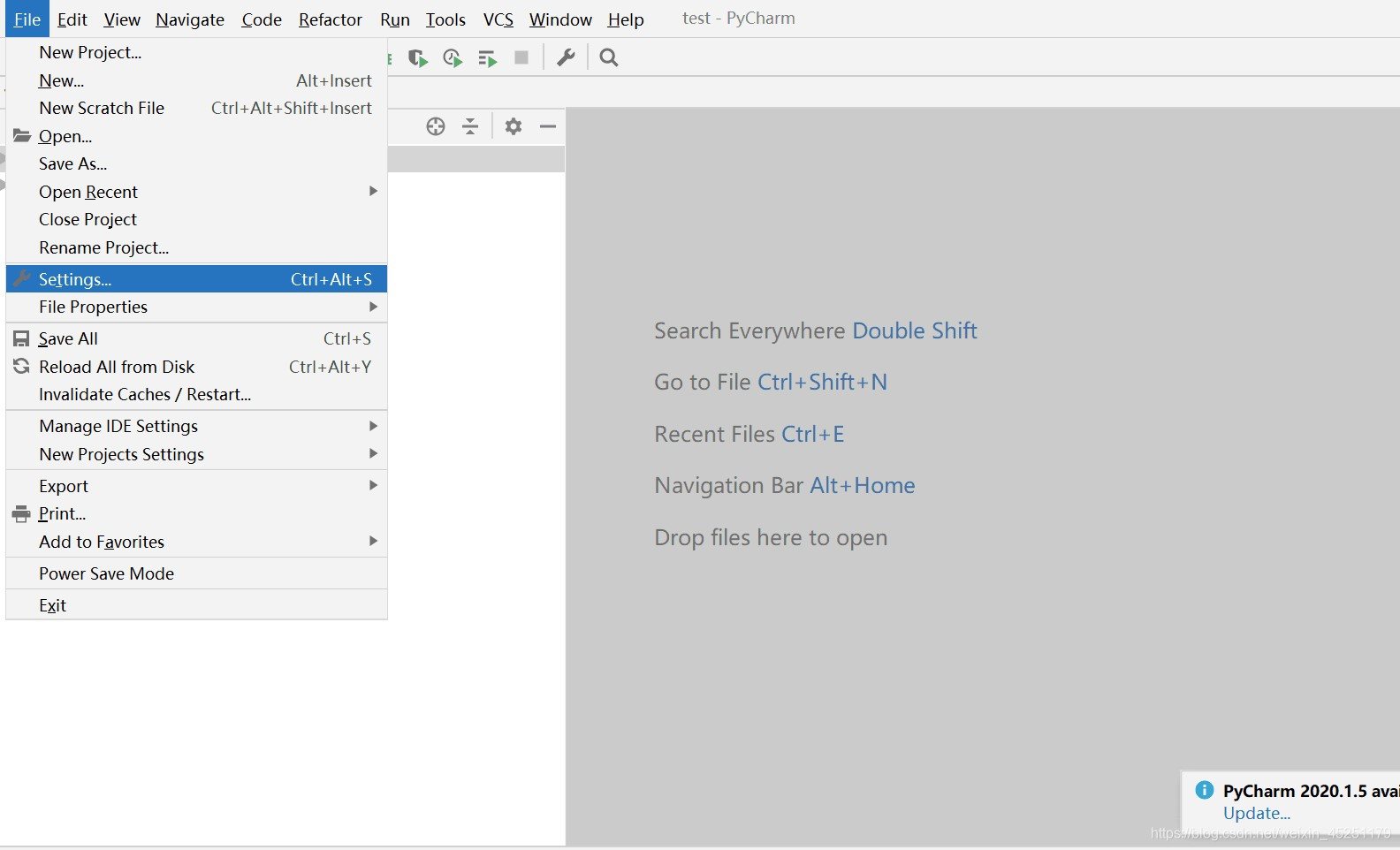Open the Refactor menu
The width and height of the screenshot is (1400, 850).
point(331,19)
